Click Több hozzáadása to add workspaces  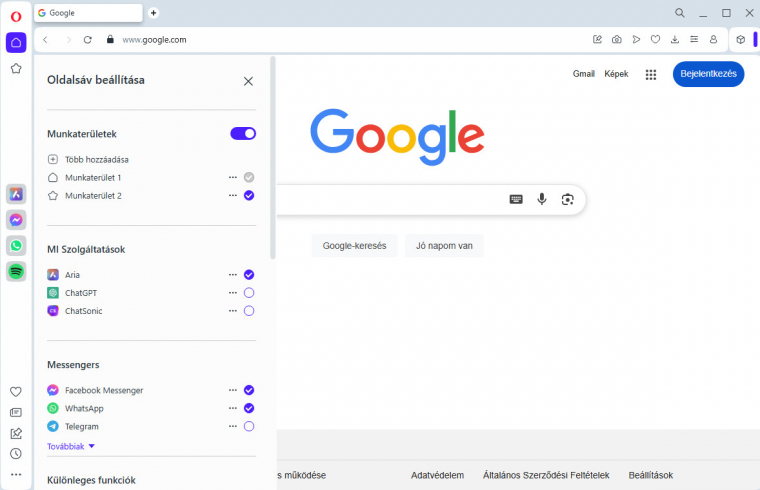point(88,159)
